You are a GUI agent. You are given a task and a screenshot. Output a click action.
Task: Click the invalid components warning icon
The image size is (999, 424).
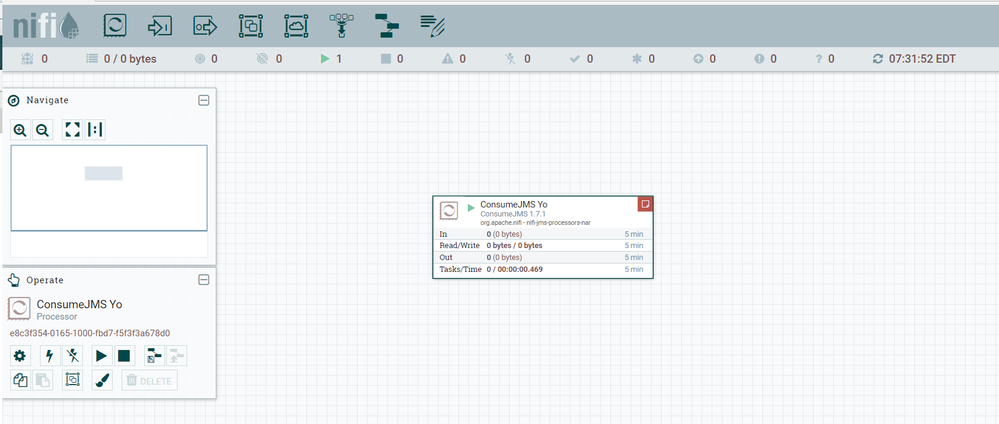click(x=447, y=59)
